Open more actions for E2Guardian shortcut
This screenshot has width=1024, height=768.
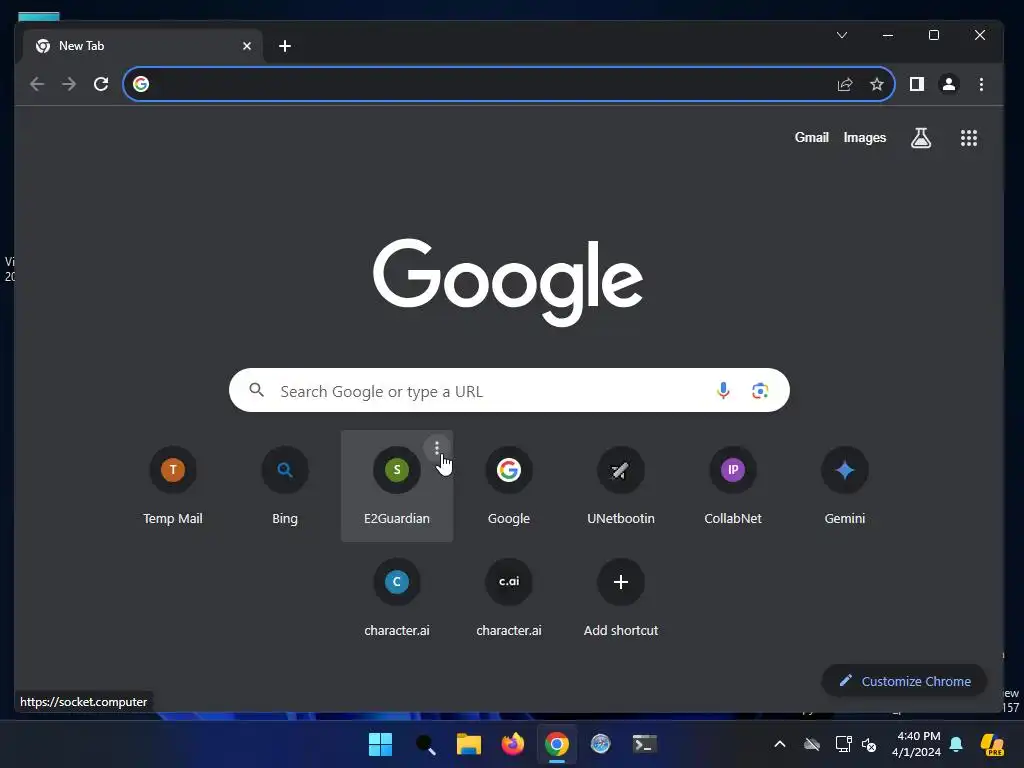pyautogui.click(x=437, y=448)
